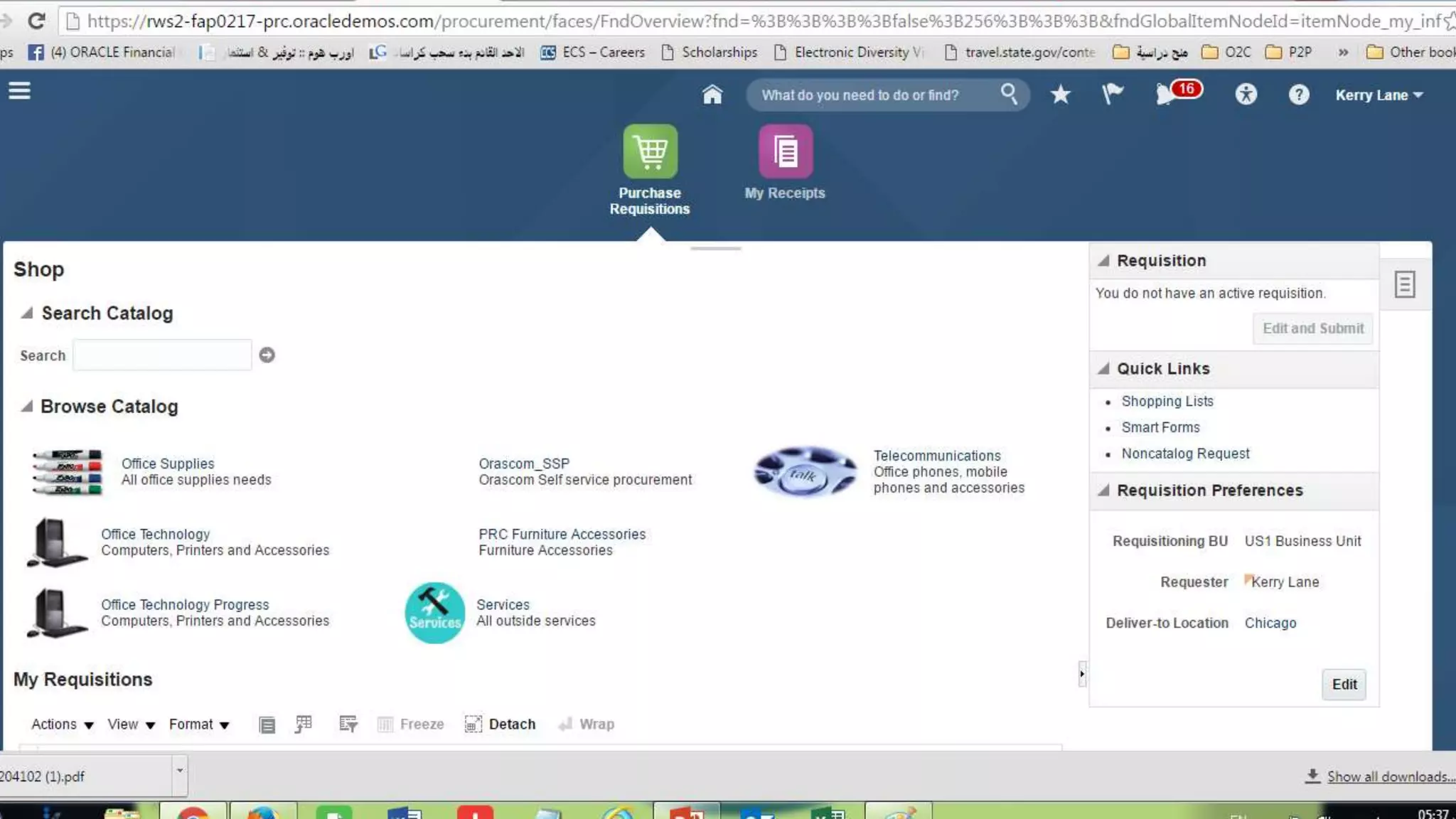The height and width of the screenshot is (819, 1456).
Task: Reload the browser page
Action: pyautogui.click(x=36, y=21)
